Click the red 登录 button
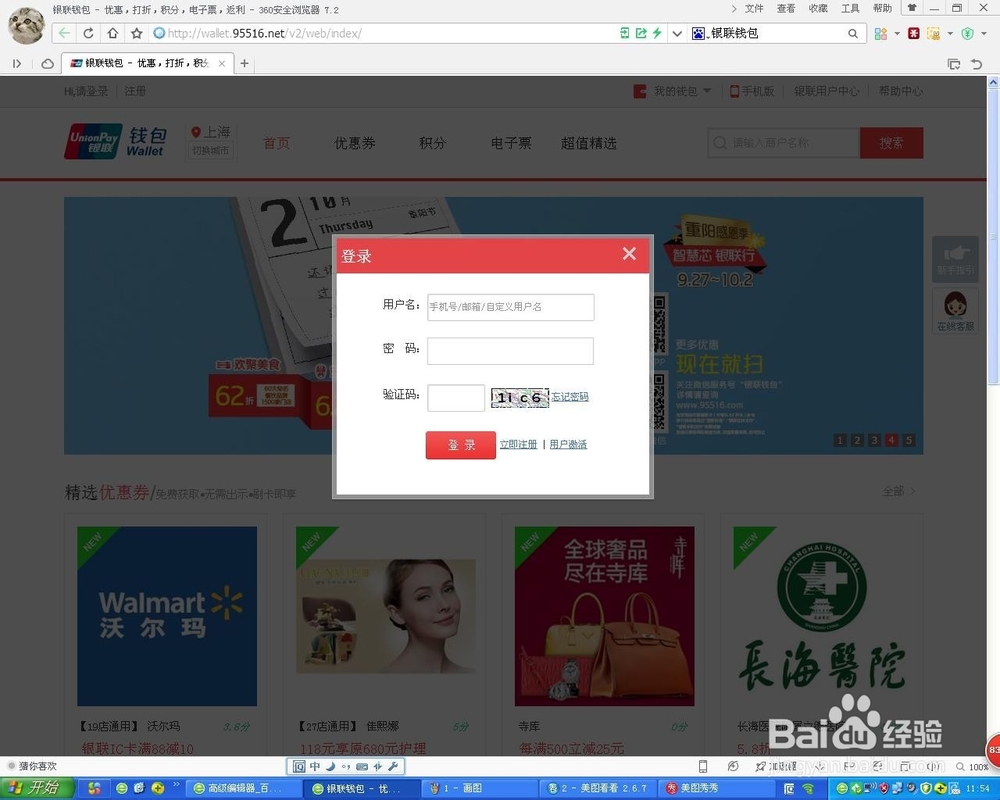Viewport: 1000px width, 800px height. click(460, 445)
